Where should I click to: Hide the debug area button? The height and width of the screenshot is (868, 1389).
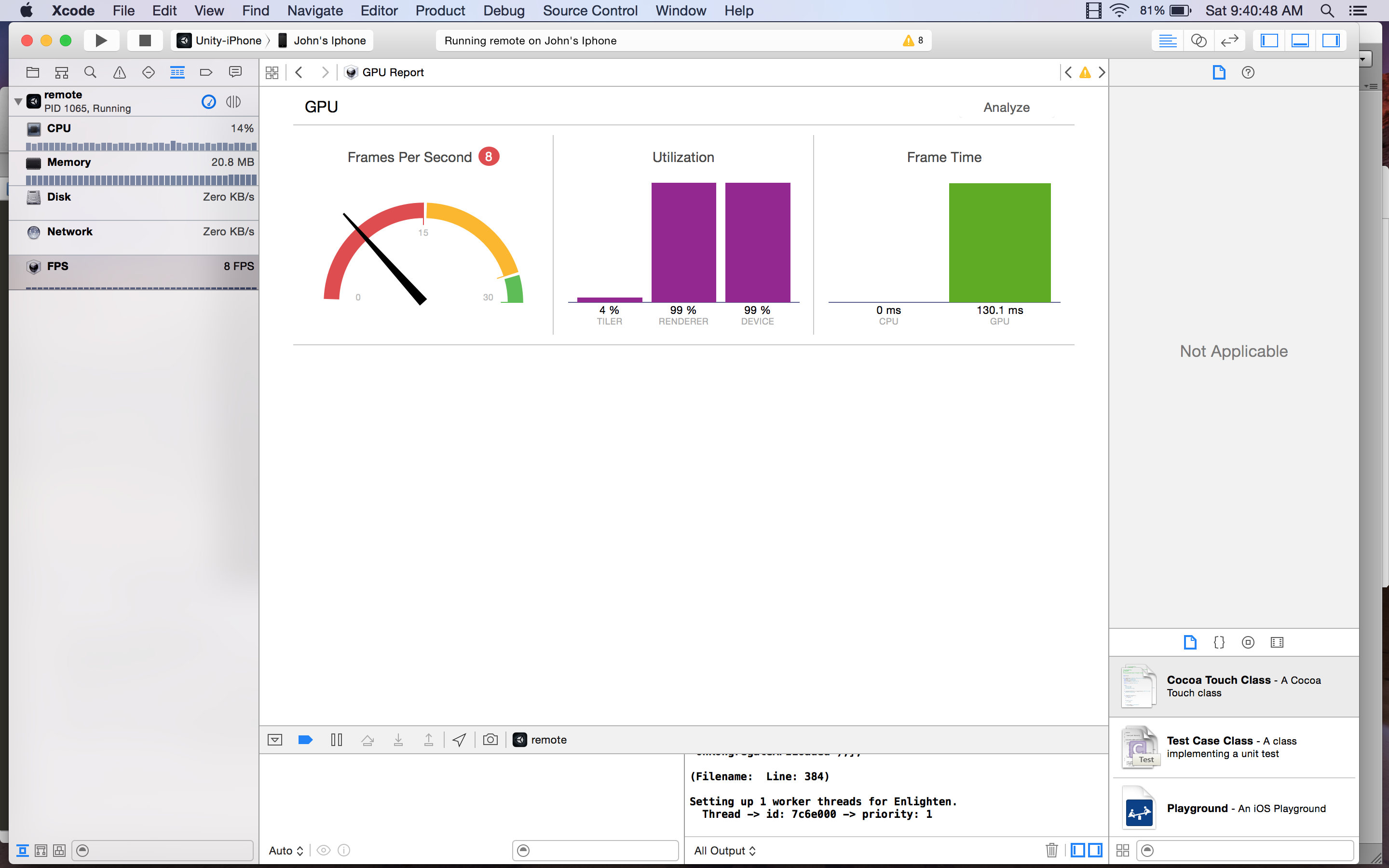[275, 740]
